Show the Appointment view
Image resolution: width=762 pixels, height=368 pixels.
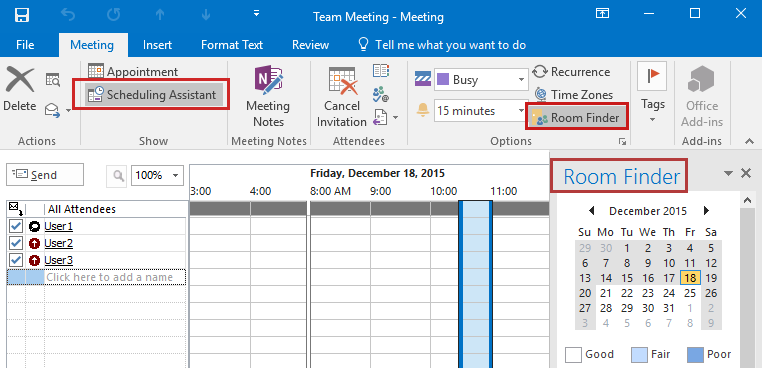click(x=133, y=72)
